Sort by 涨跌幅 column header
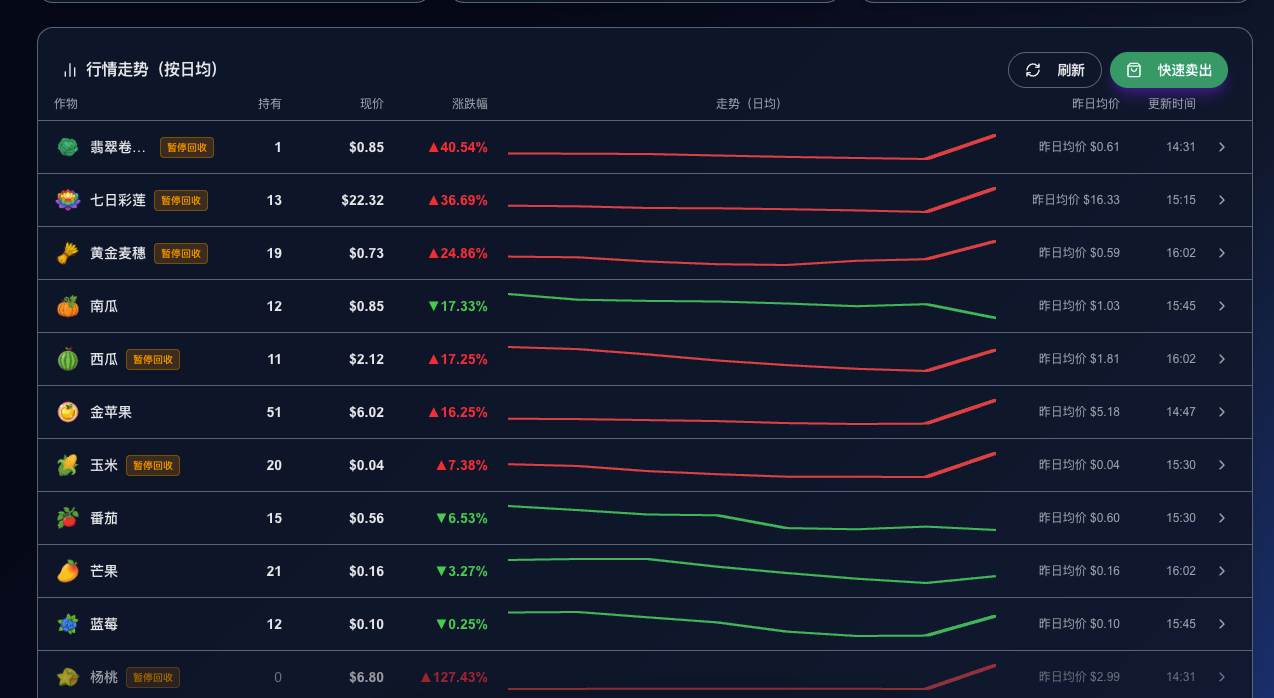This screenshot has height=698, width=1274. pos(470,104)
